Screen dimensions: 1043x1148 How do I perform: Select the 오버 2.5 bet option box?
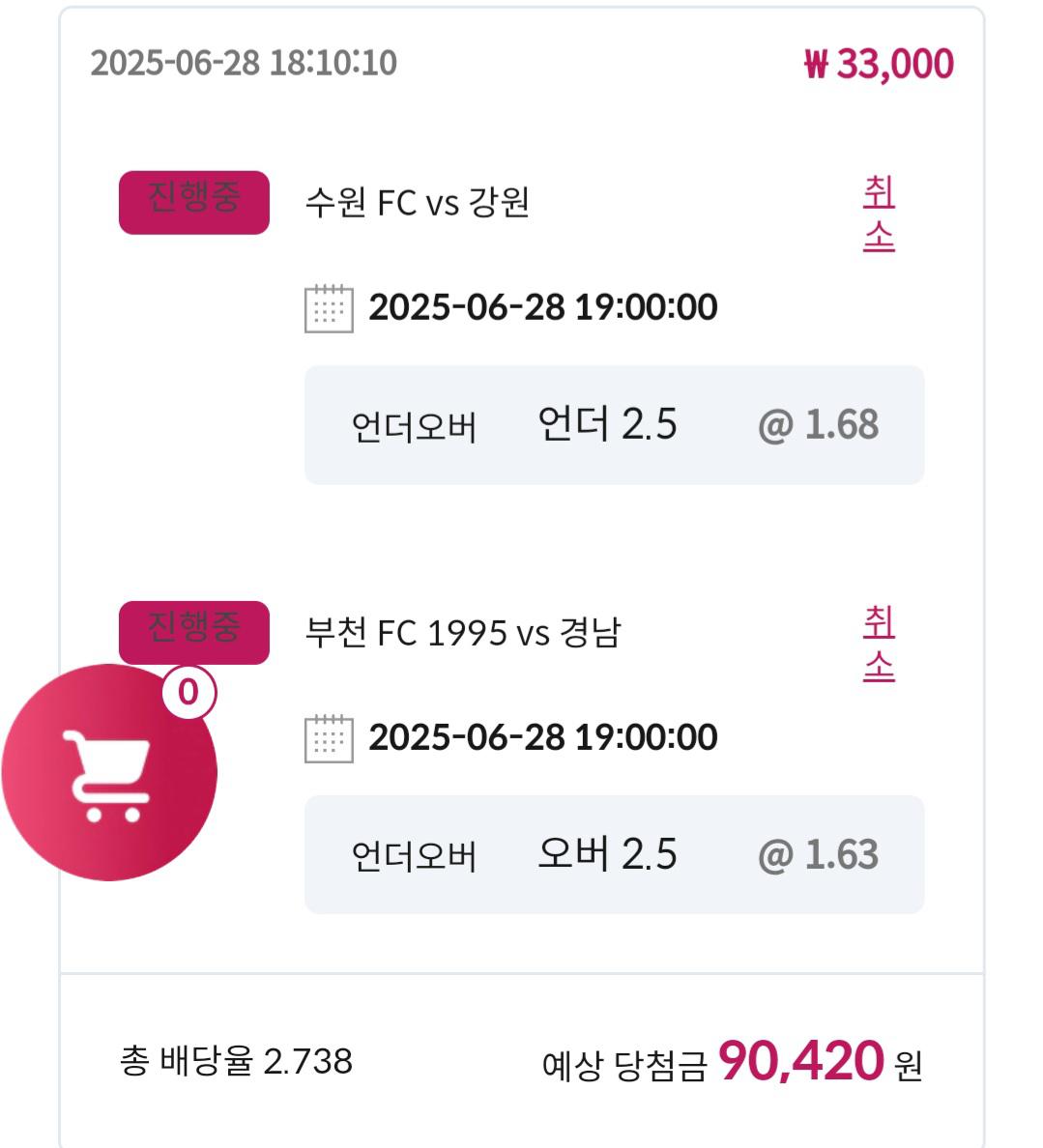click(x=614, y=854)
